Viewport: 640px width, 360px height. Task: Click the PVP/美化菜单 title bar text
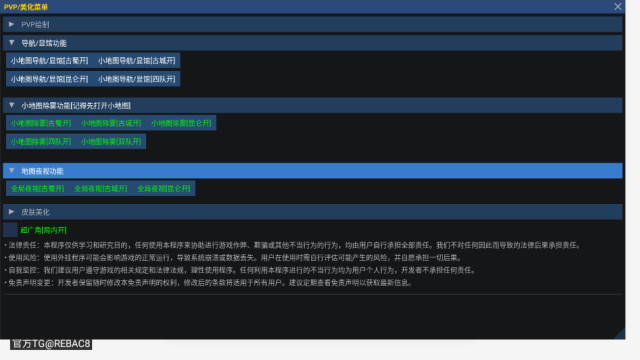click(x=26, y=7)
